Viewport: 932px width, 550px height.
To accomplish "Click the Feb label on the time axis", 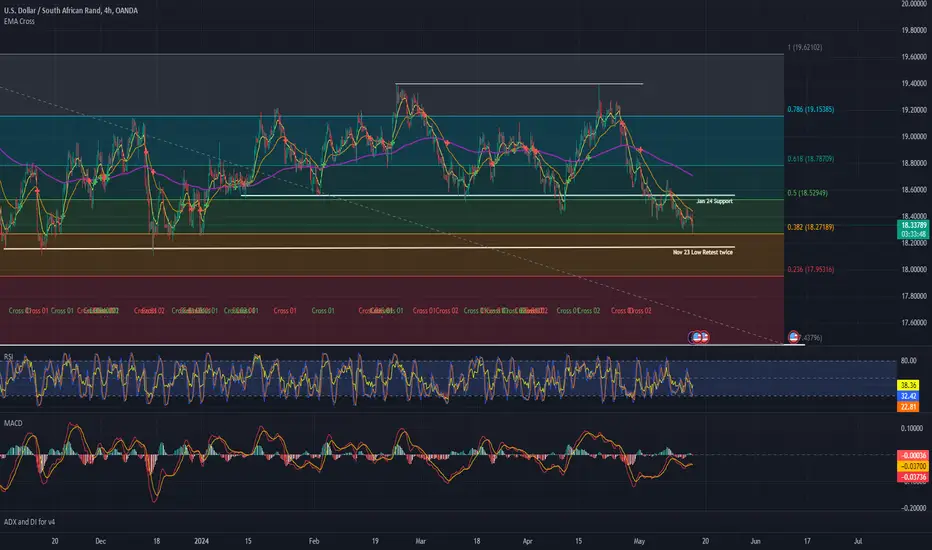I will 314,541.
